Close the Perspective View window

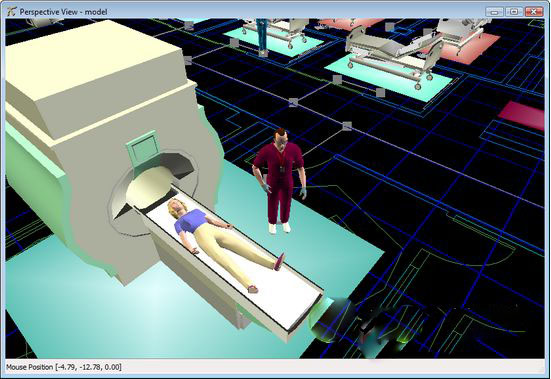(534, 12)
